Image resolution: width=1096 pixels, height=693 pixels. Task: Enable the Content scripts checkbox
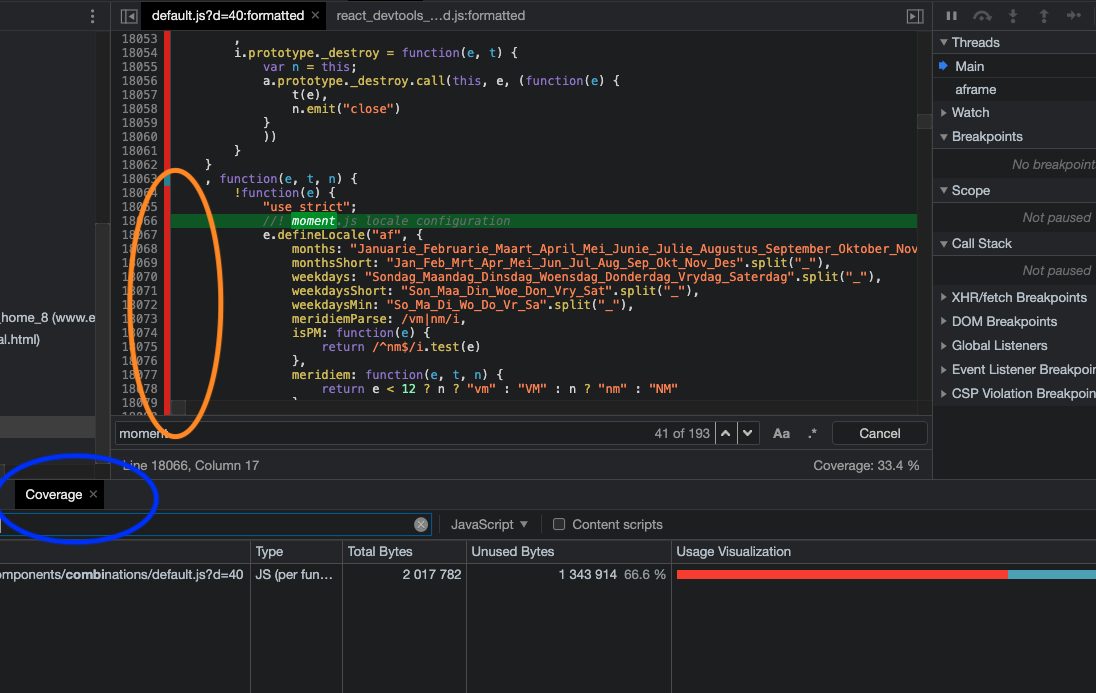click(x=559, y=524)
